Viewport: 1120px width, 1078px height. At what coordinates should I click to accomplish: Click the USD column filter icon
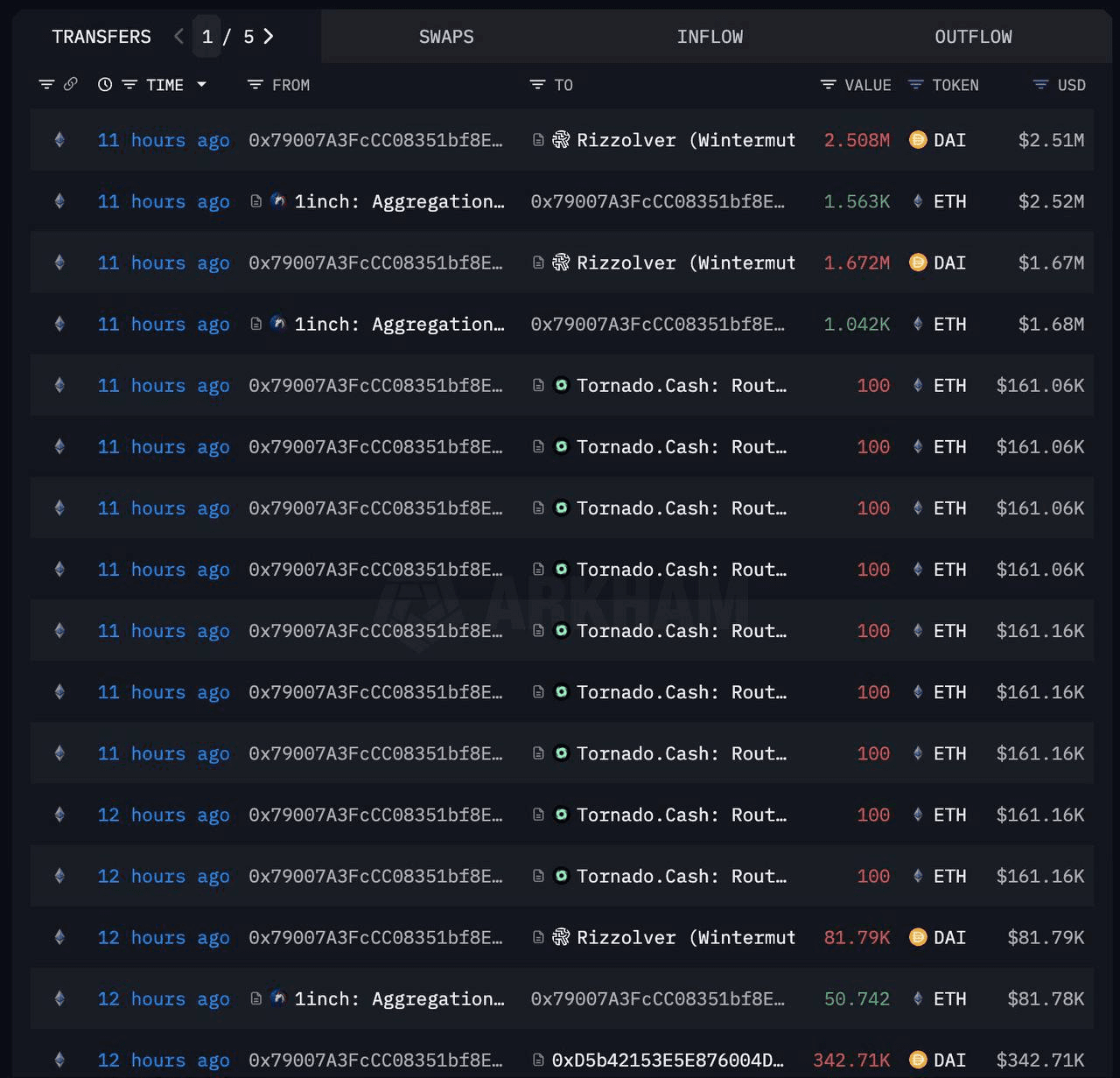point(1040,85)
